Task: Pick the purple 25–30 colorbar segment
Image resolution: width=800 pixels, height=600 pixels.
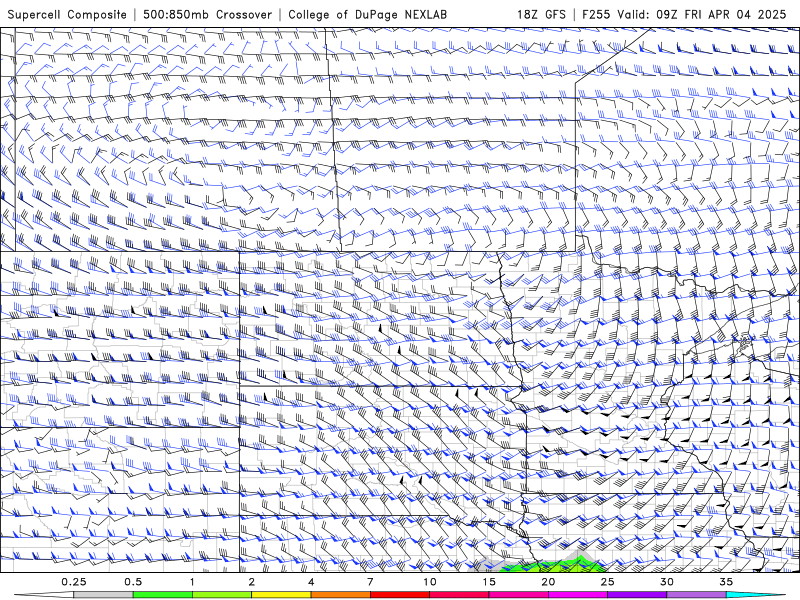Action: (637, 595)
